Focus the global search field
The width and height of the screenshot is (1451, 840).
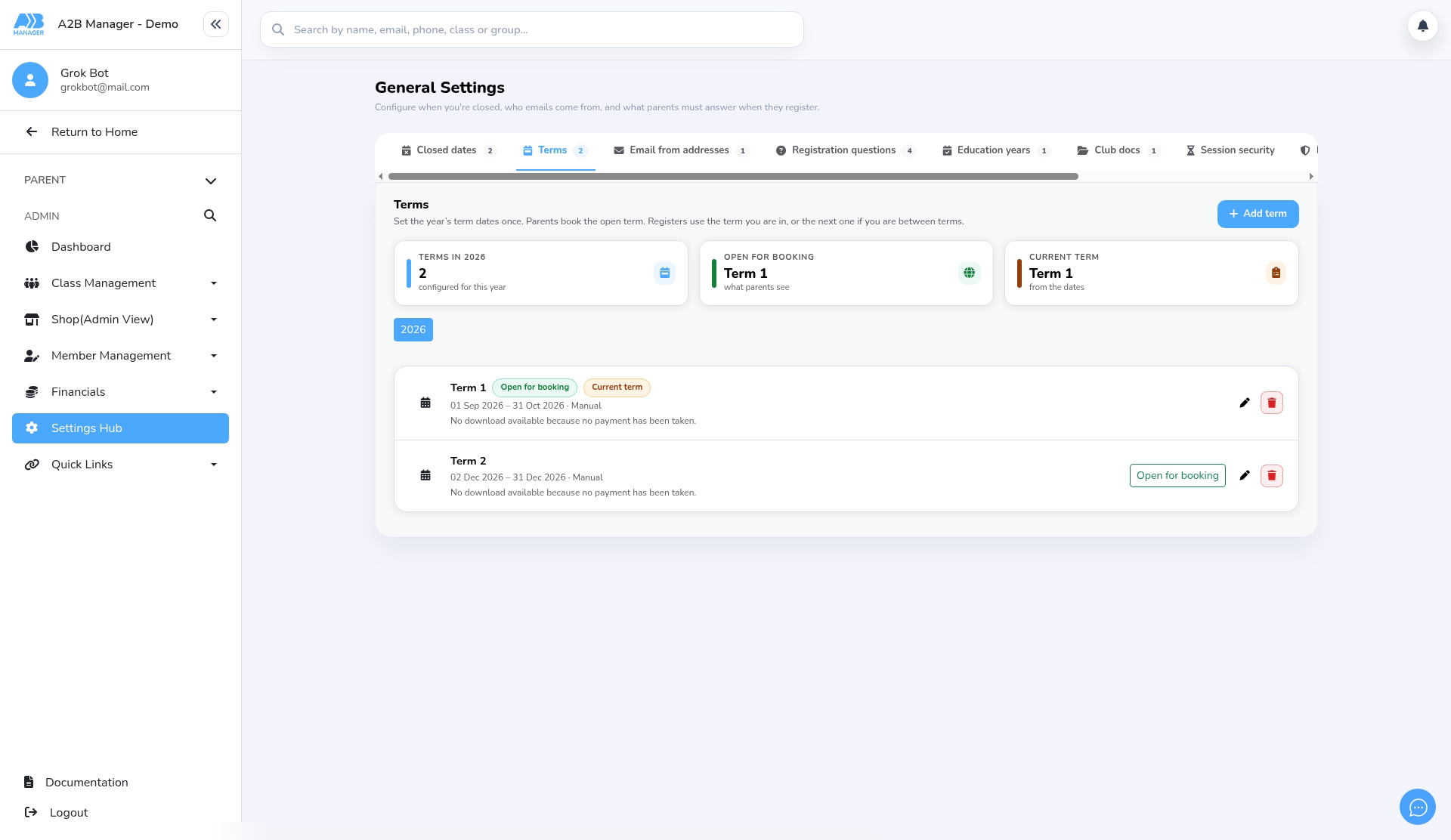click(532, 29)
